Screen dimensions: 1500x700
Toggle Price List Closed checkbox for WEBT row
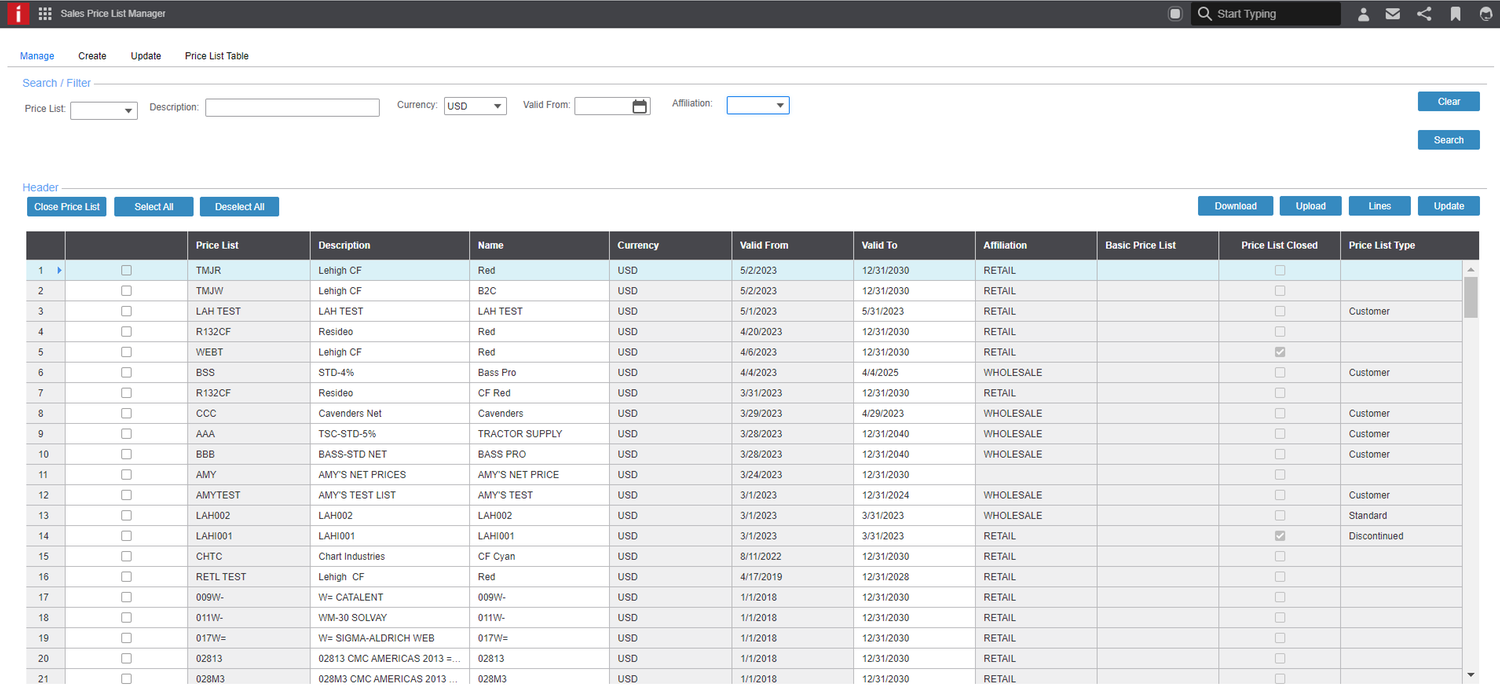(x=1280, y=352)
